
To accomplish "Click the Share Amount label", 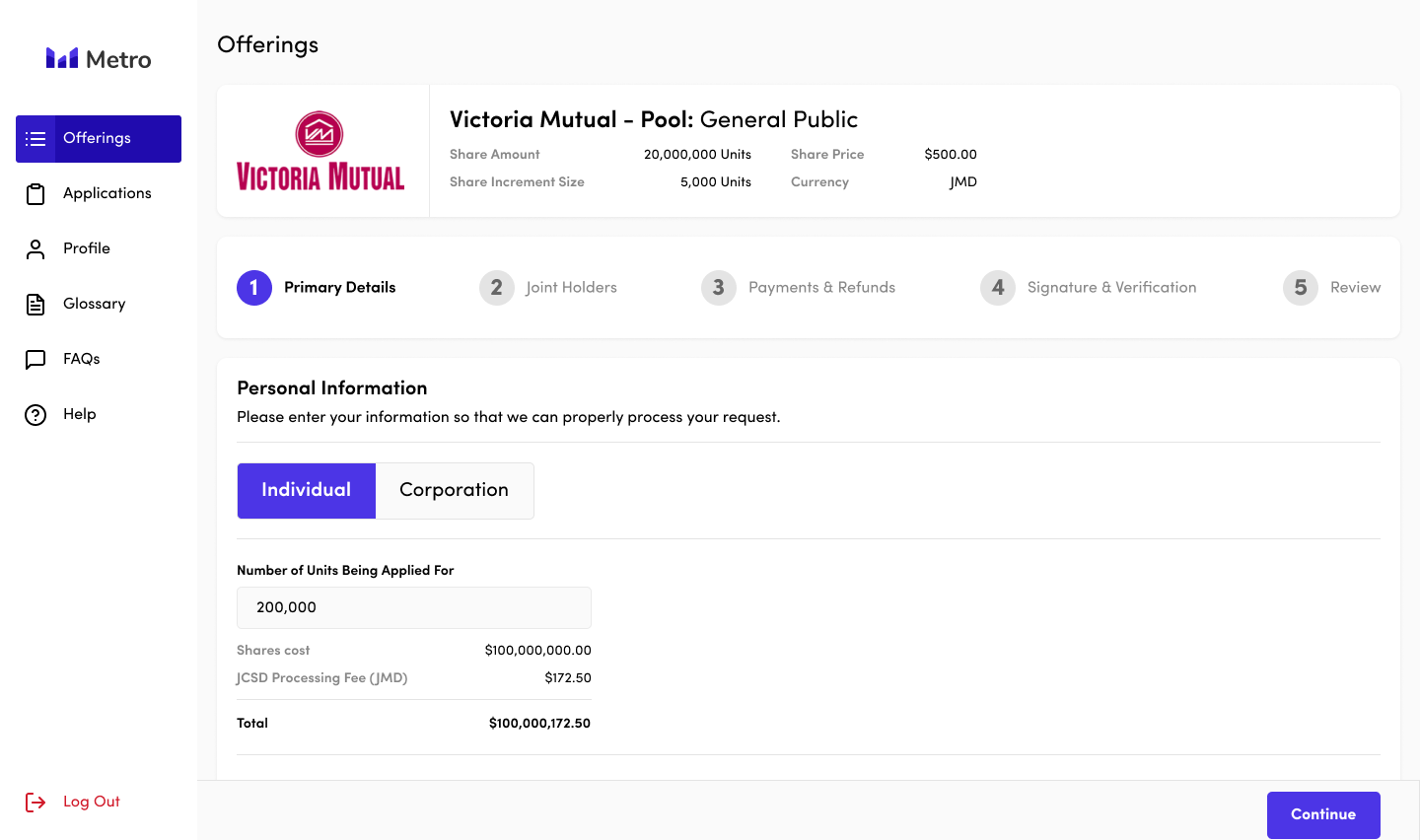I will tap(495, 155).
